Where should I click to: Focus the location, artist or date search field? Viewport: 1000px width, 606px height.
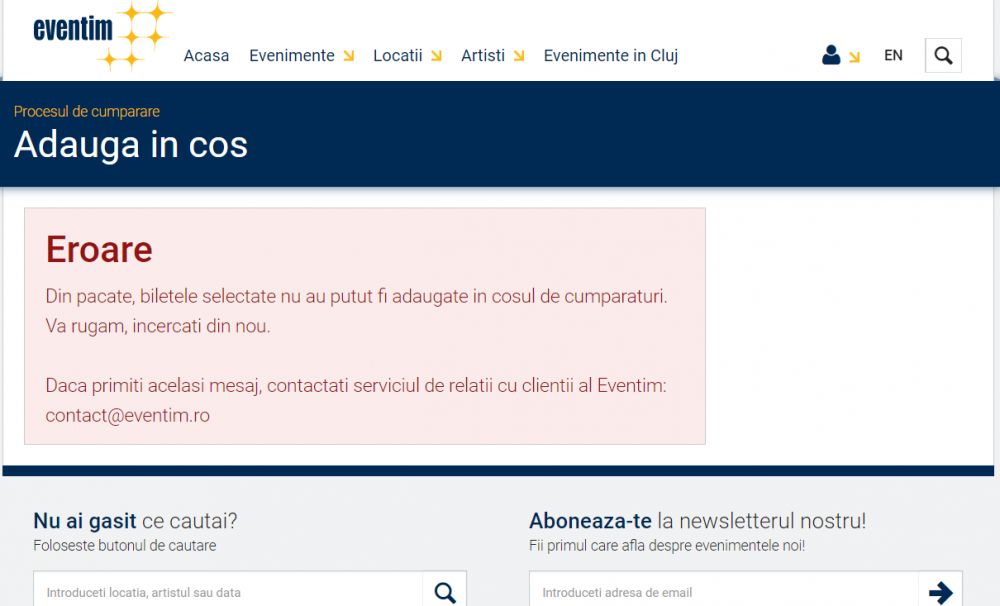[228, 592]
